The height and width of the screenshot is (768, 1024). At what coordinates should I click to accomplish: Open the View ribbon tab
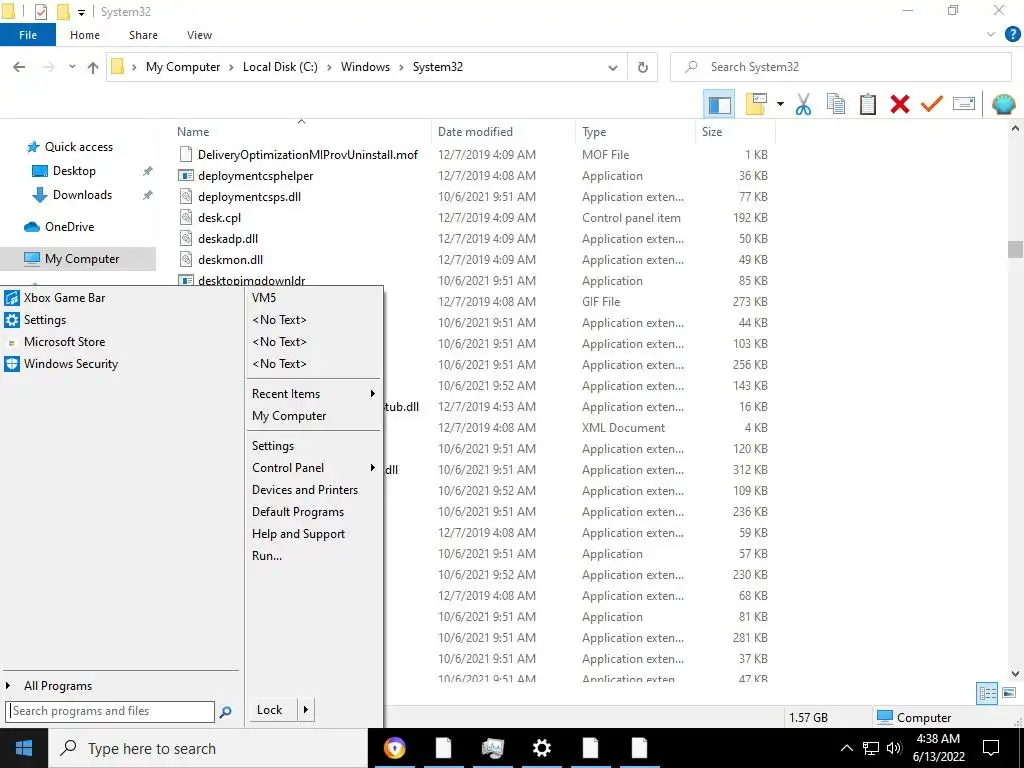(x=199, y=35)
